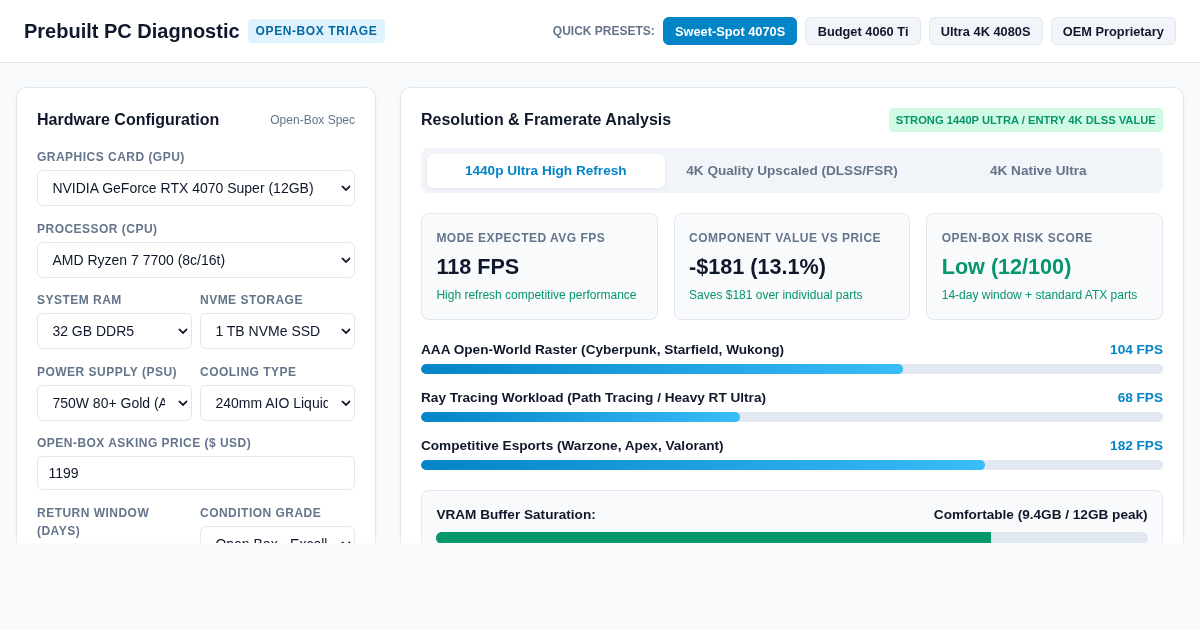The image size is (1200, 630).
Task: Load the OEM Proprietary preset
Action: (x=1113, y=31)
